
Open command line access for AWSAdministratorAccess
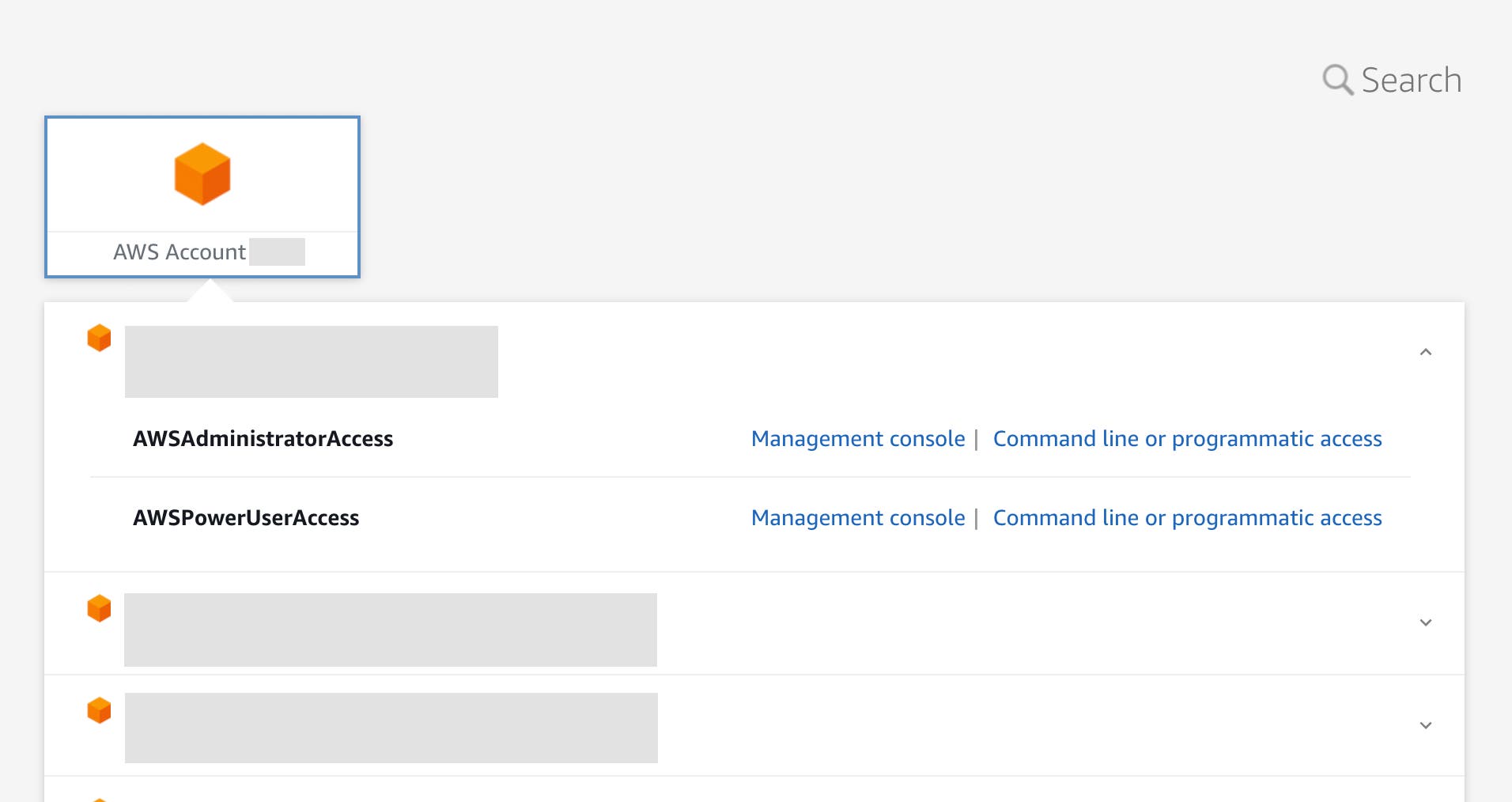1188,439
